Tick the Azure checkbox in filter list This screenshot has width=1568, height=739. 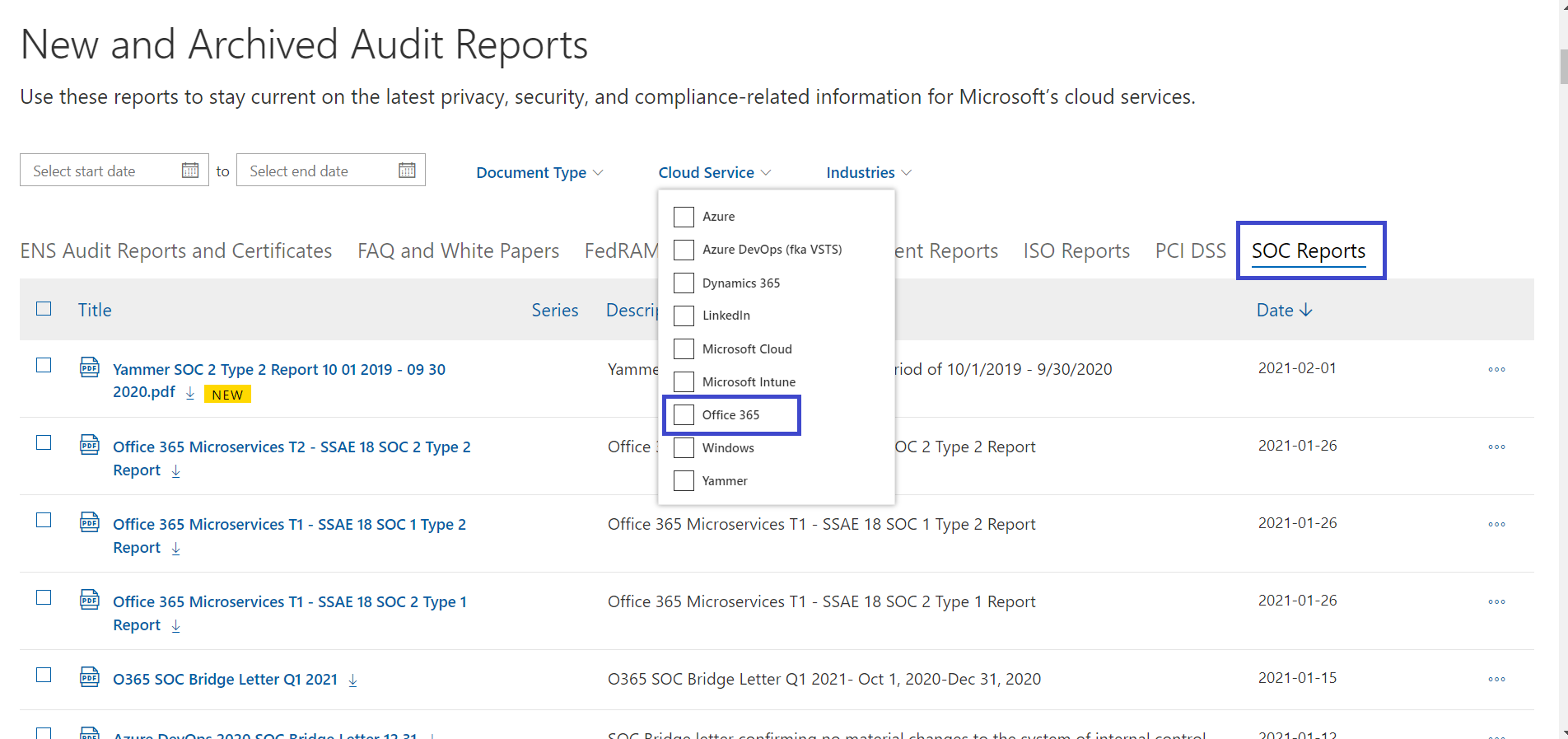tap(684, 217)
